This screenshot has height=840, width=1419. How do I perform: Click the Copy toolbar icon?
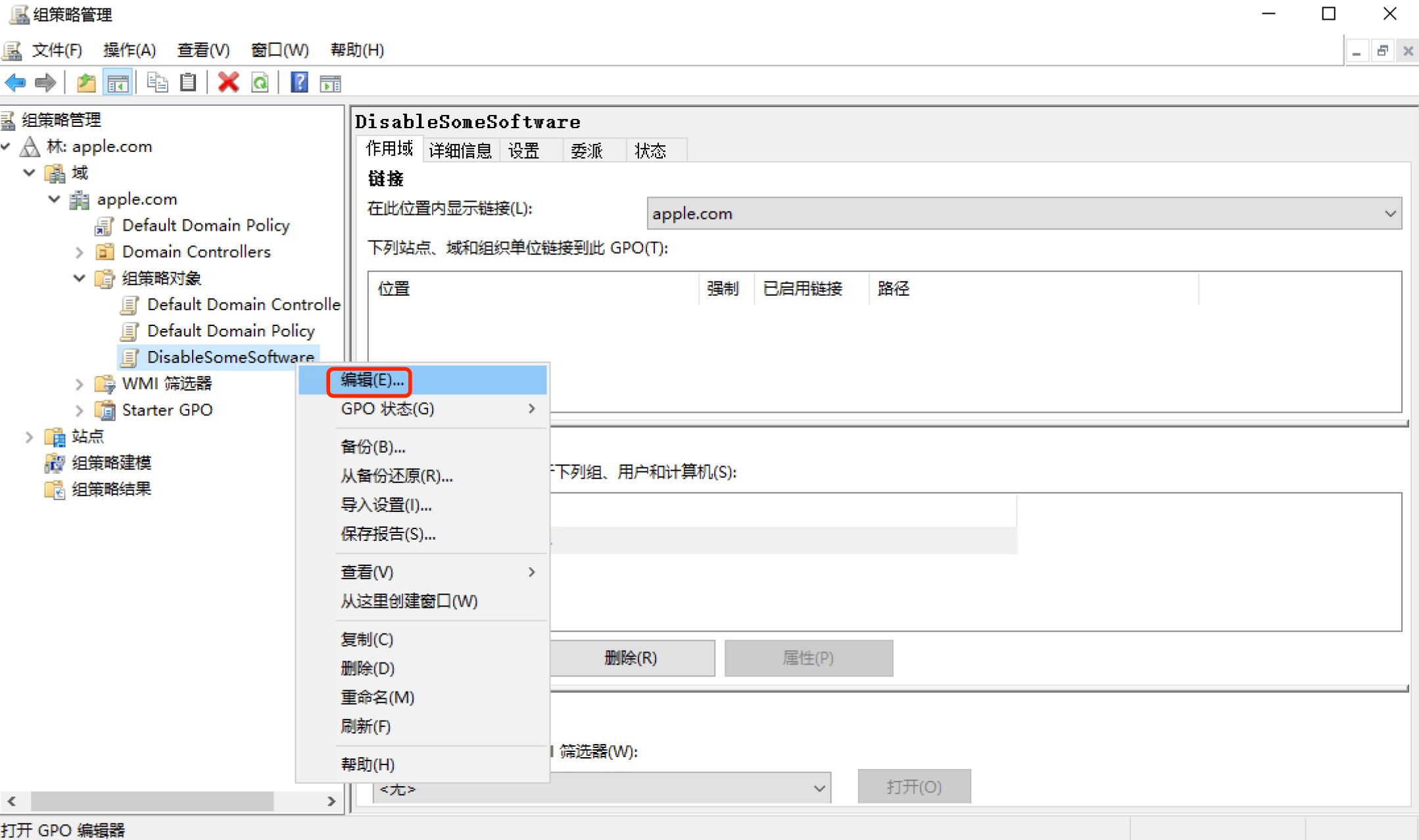[x=157, y=83]
